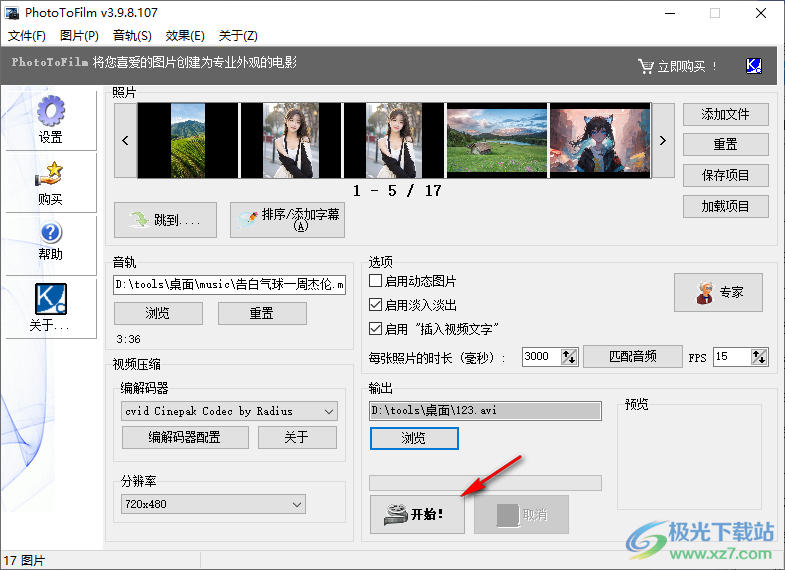The image size is (785, 570).
Task: Click the 添加文件 button
Action: pos(725,115)
